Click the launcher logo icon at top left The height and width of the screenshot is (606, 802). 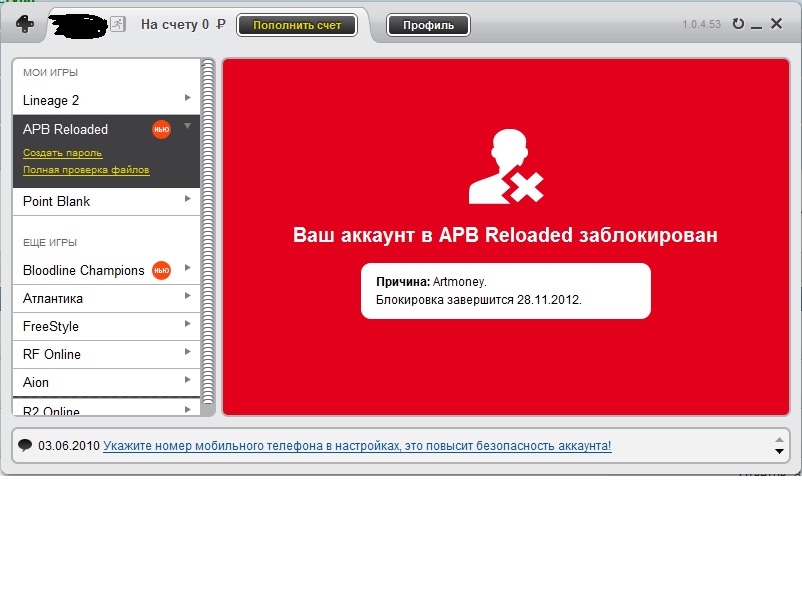point(25,24)
